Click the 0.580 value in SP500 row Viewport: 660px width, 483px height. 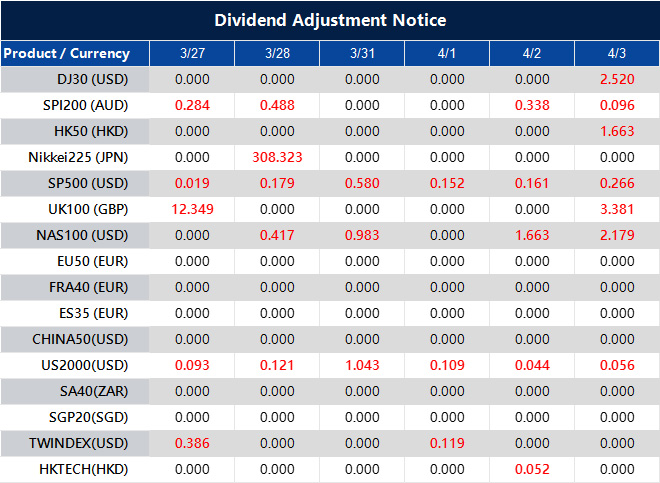(x=362, y=183)
